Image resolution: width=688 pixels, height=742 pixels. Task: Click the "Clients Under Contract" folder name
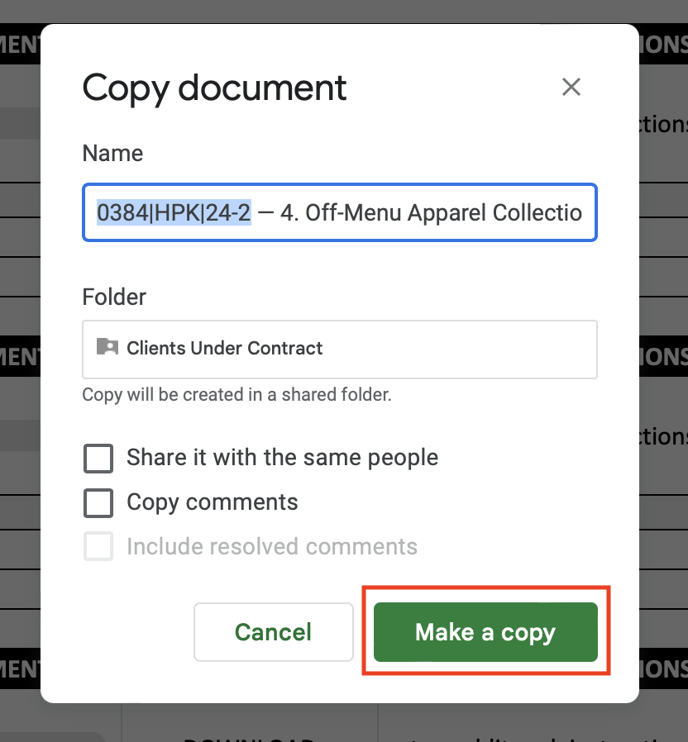coord(224,348)
